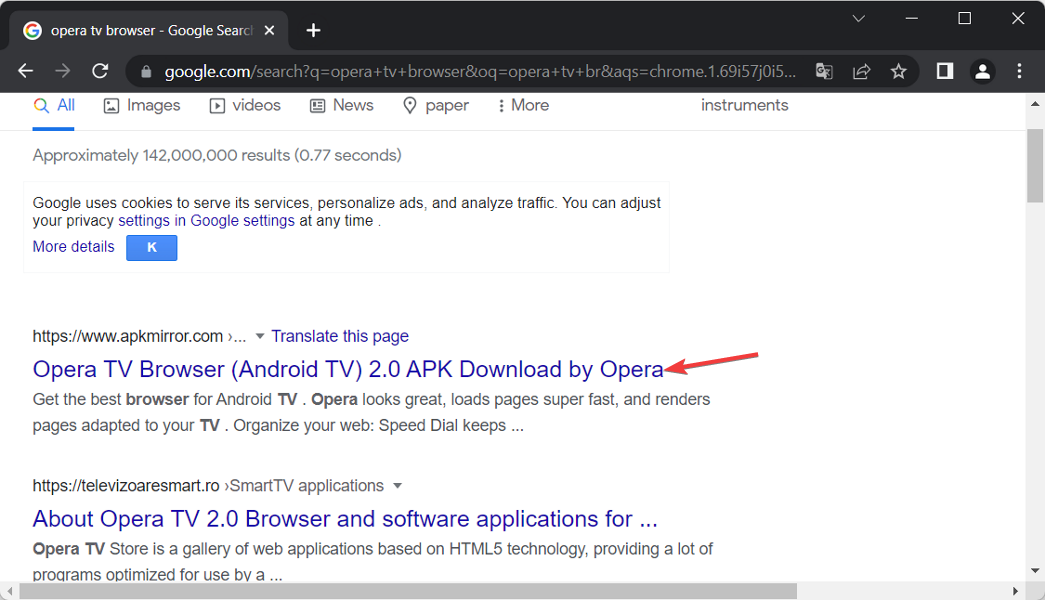Share this page from the address bar
The height and width of the screenshot is (600, 1045).
coord(862,71)
